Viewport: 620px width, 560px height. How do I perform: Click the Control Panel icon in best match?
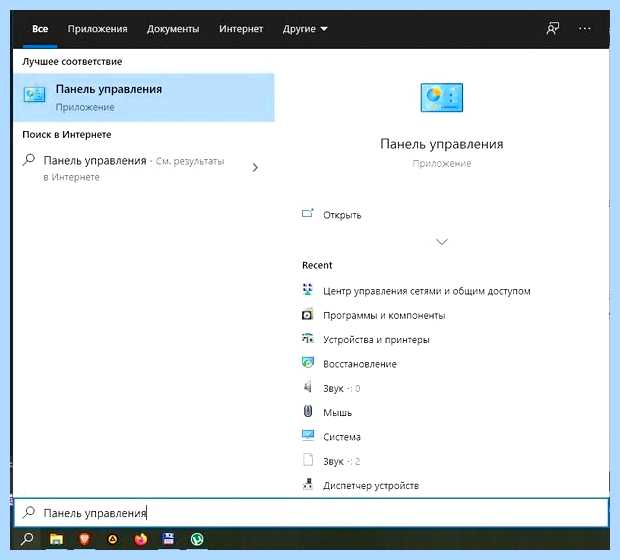(34, 95)
